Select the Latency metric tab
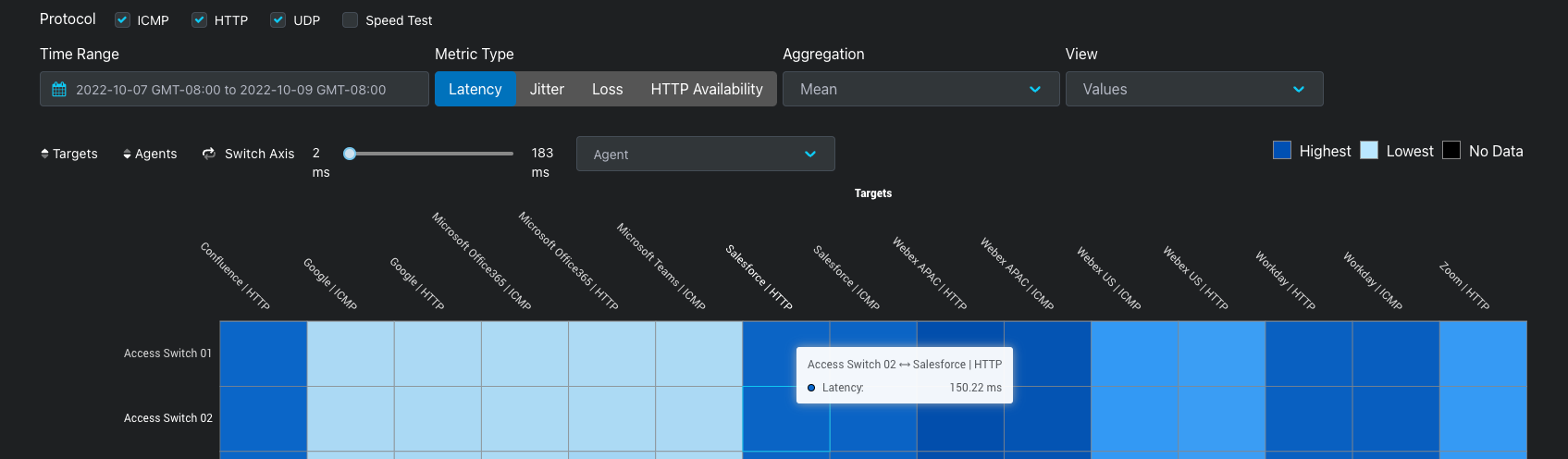The image size is (1568, 459). pos(475,89)
